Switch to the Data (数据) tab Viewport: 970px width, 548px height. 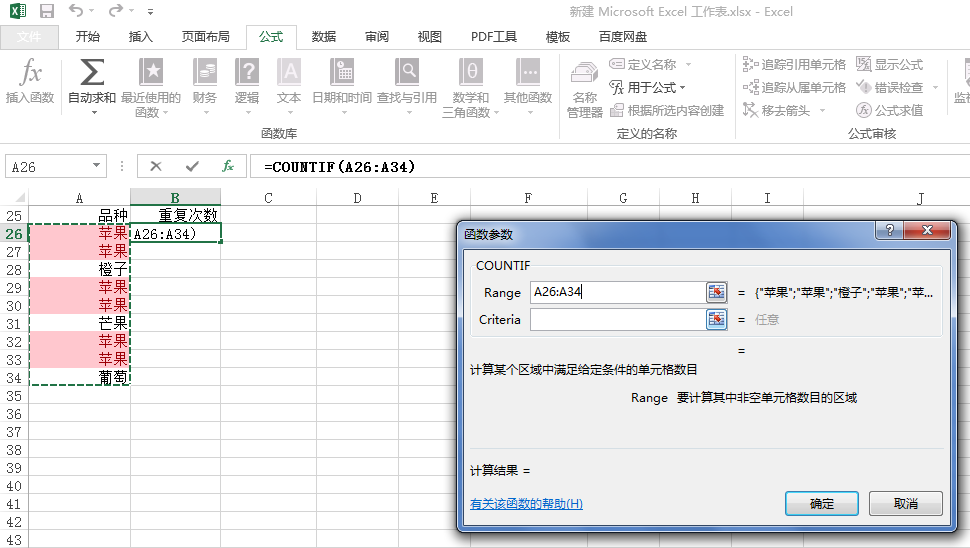(324, 36)
